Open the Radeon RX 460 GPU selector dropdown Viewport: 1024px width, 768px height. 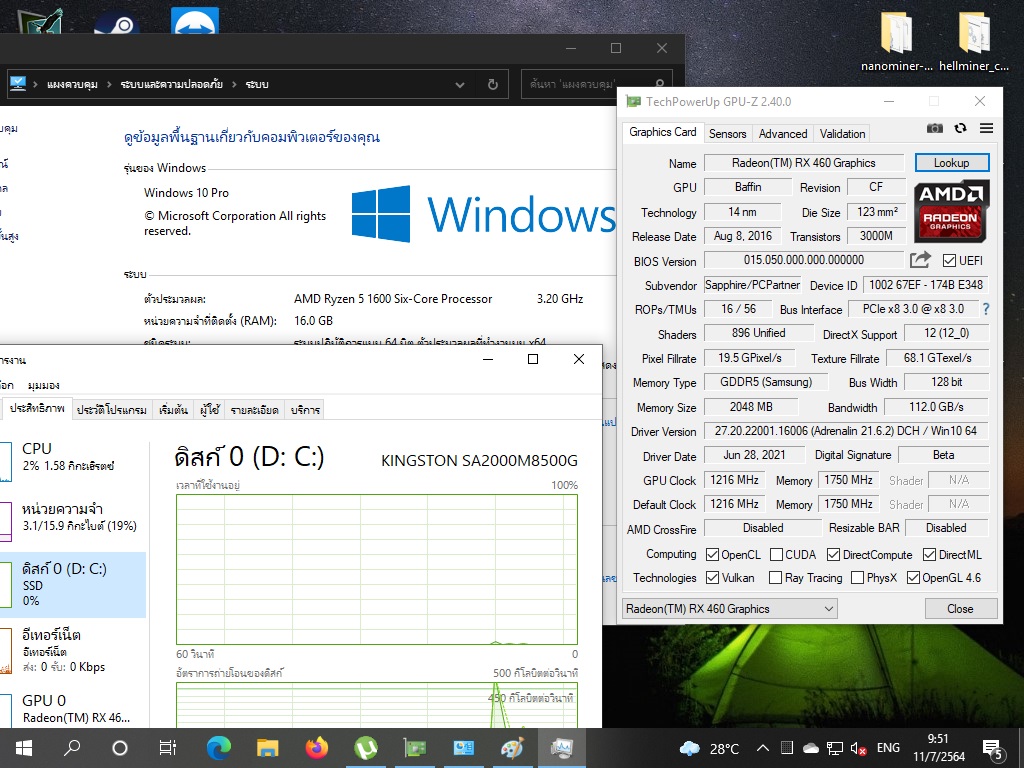click(729, 609)
